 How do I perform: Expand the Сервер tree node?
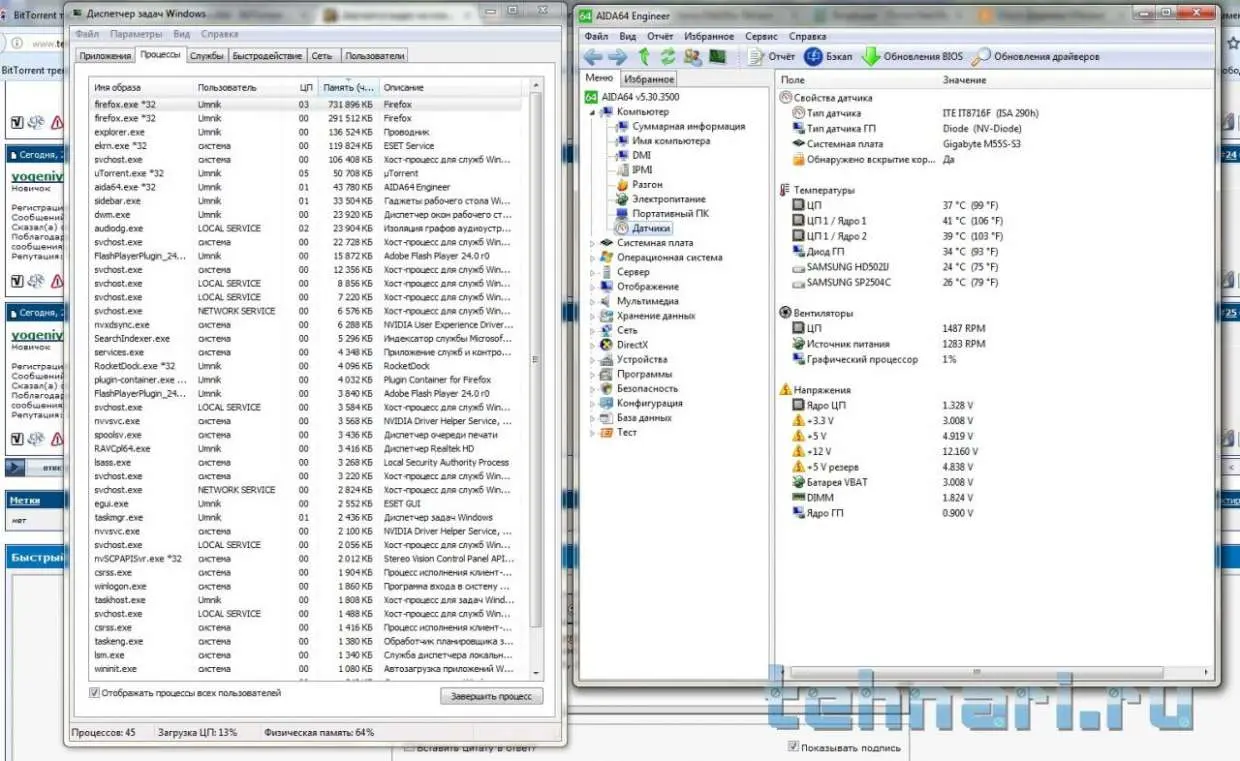click(592, 272)
